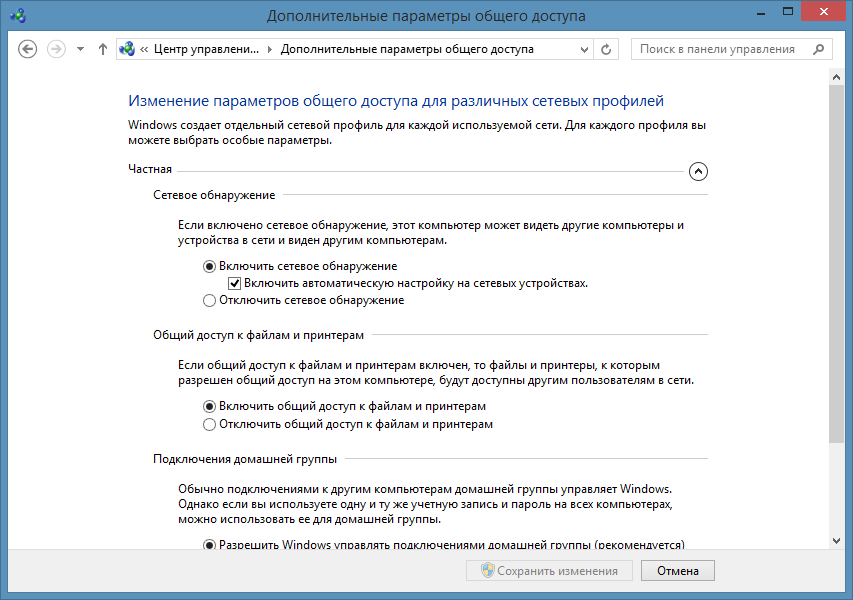Click the 'Подключения домашней группы' heading

[245, 459]
